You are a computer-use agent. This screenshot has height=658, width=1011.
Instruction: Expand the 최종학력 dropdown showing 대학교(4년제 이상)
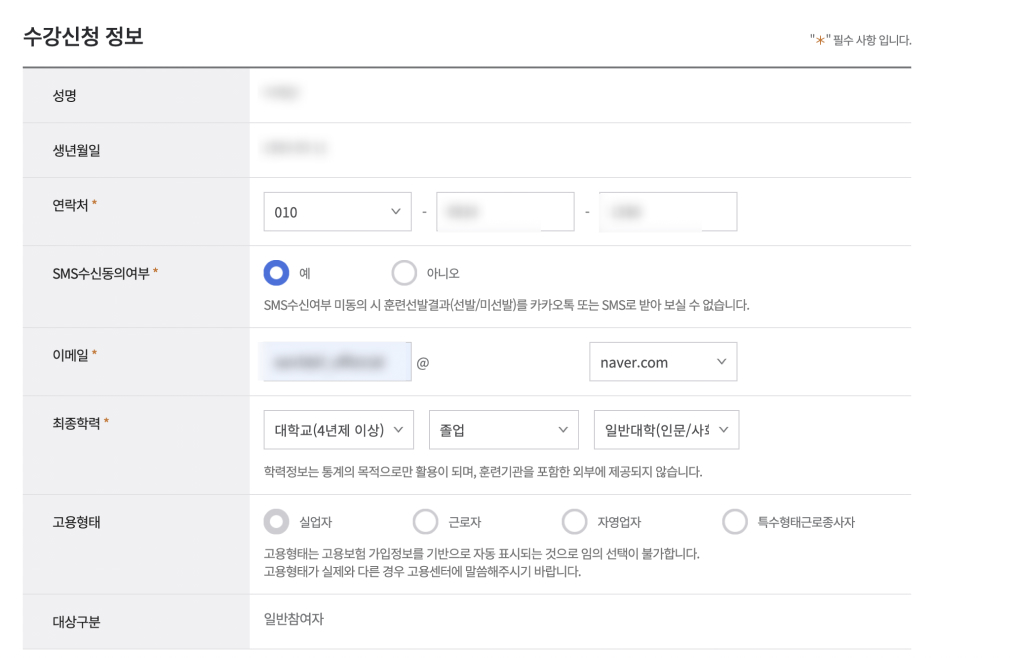click(x=337, y=429)
